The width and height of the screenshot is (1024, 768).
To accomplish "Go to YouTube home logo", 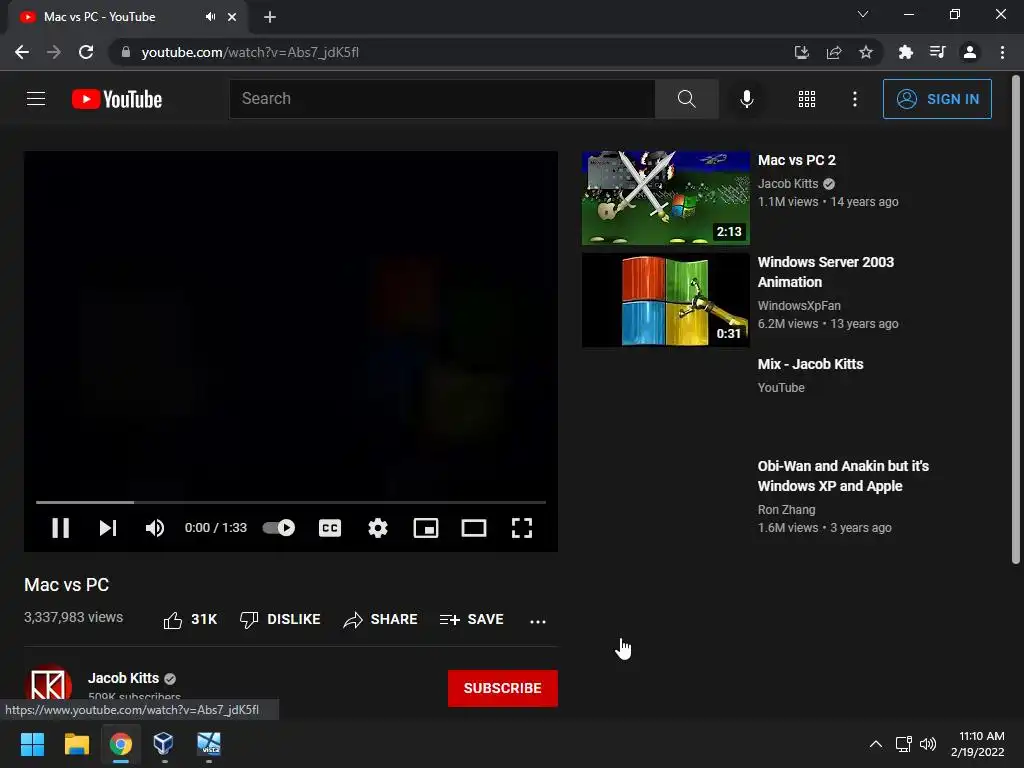I will (117, 99).
